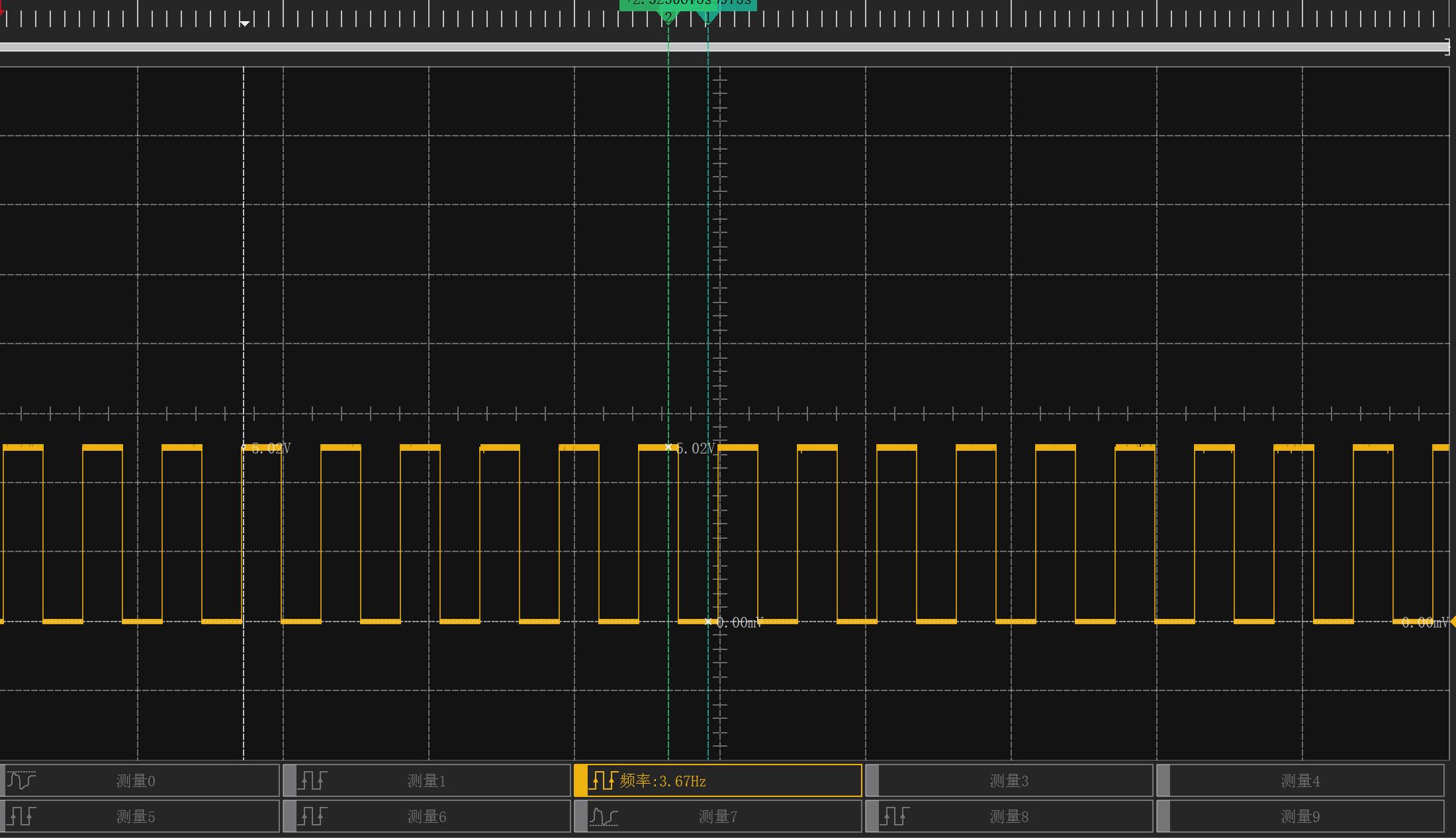Click the rise-time waveform icon in 测量7
This screenshot has width=1456, height=838.
click(603, 816)
